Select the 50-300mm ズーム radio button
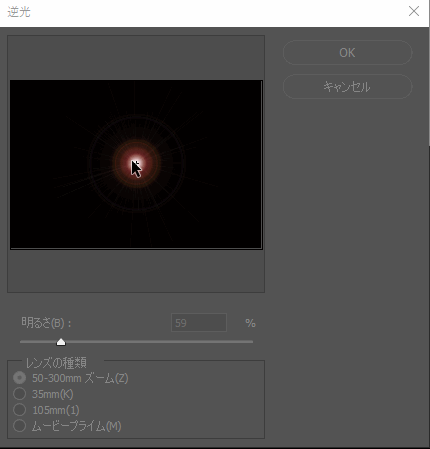The image size is (430, 449). [19, 378]
